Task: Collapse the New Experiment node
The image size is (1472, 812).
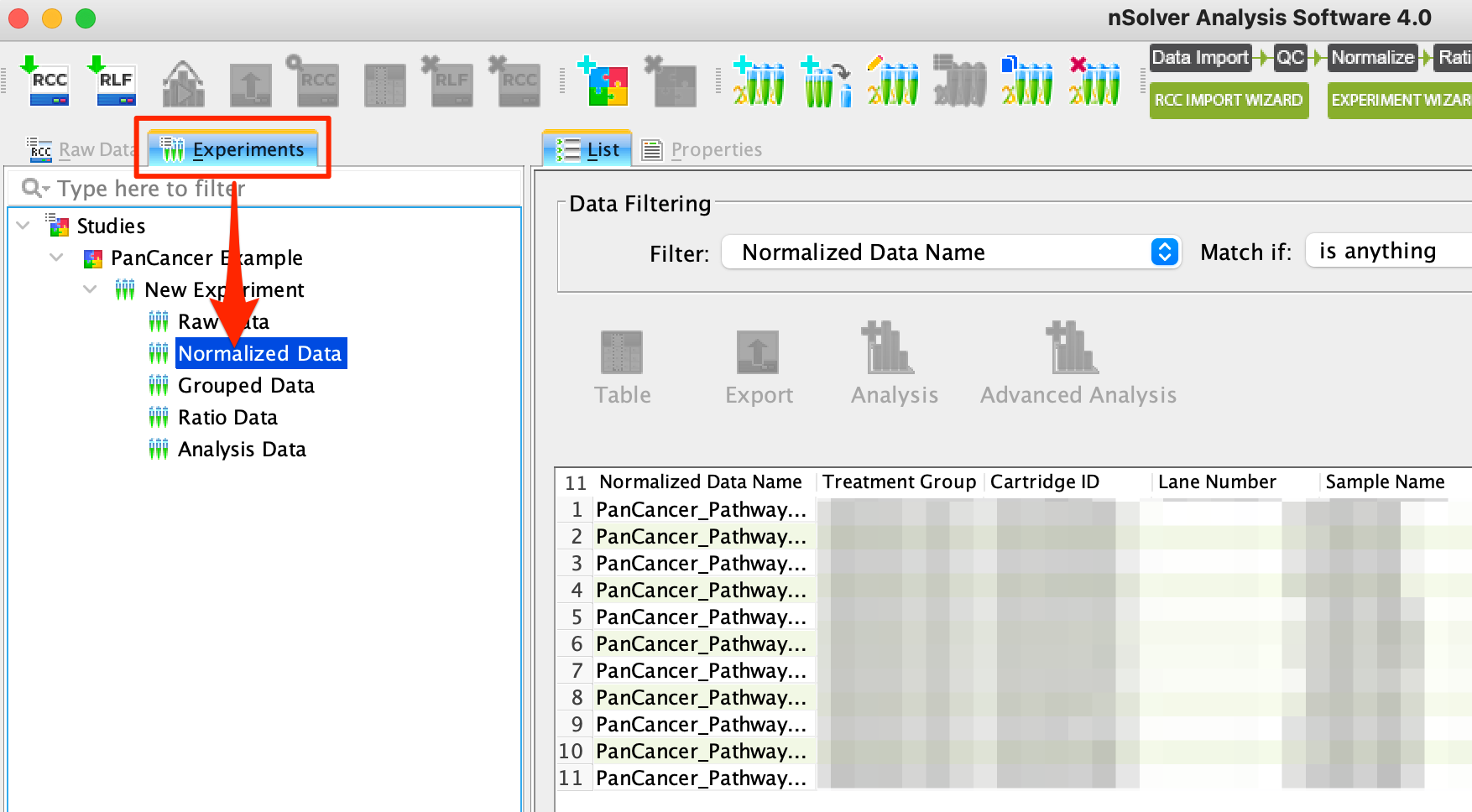Action: pos(90,289)
